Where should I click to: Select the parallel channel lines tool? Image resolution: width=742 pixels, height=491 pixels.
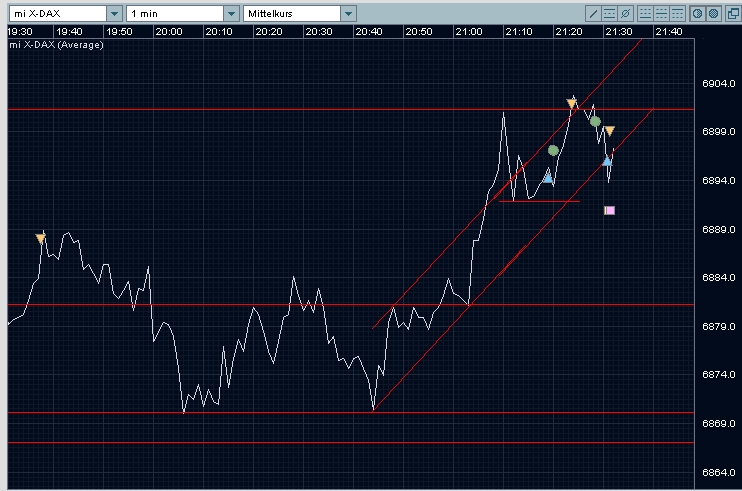point(610,13)
